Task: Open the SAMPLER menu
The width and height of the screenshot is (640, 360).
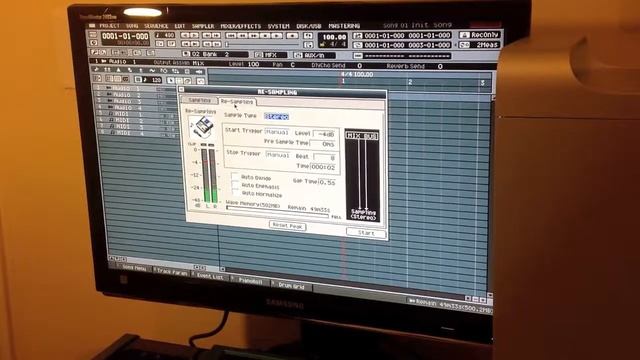Action: [203, 26]
